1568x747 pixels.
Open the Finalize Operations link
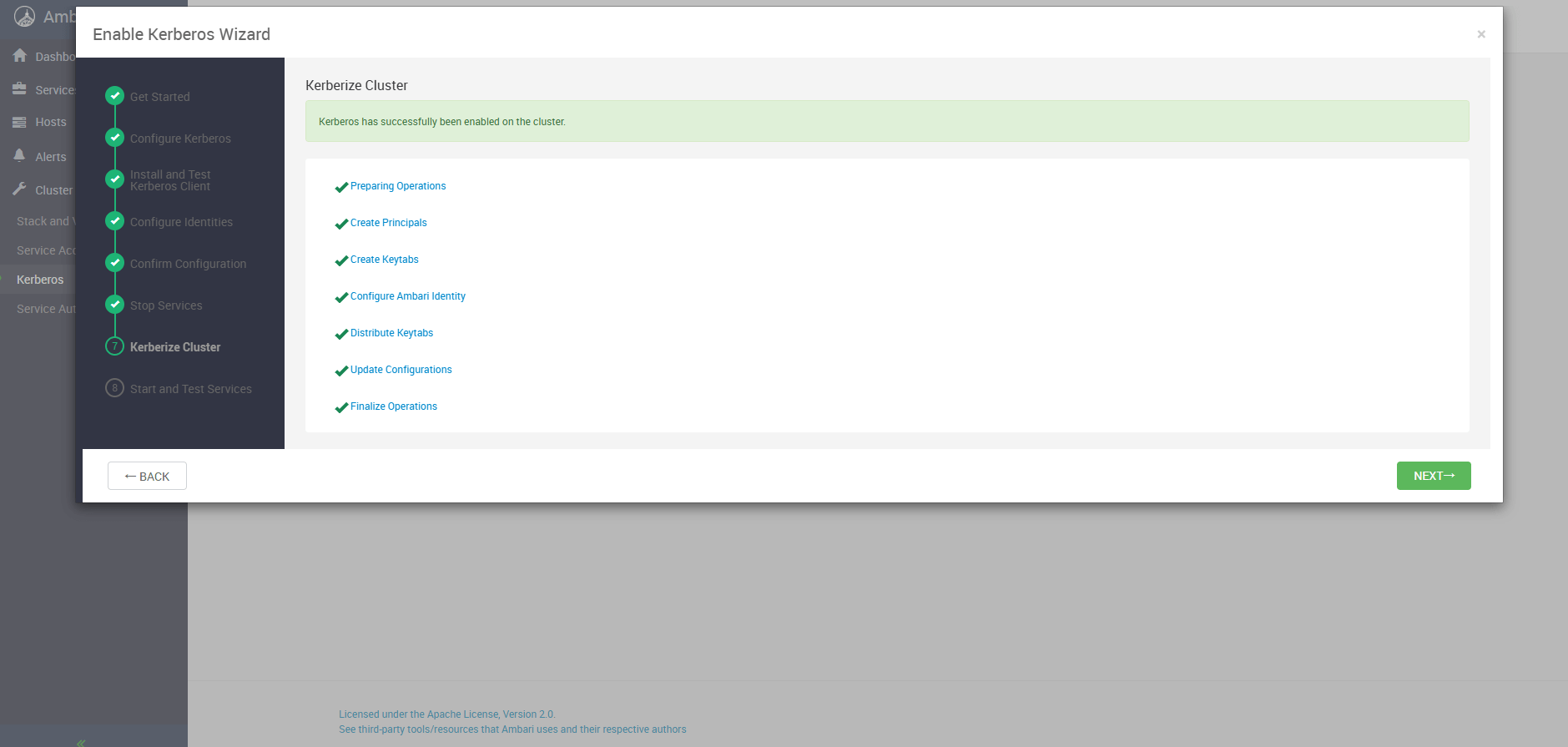(394, 406)
